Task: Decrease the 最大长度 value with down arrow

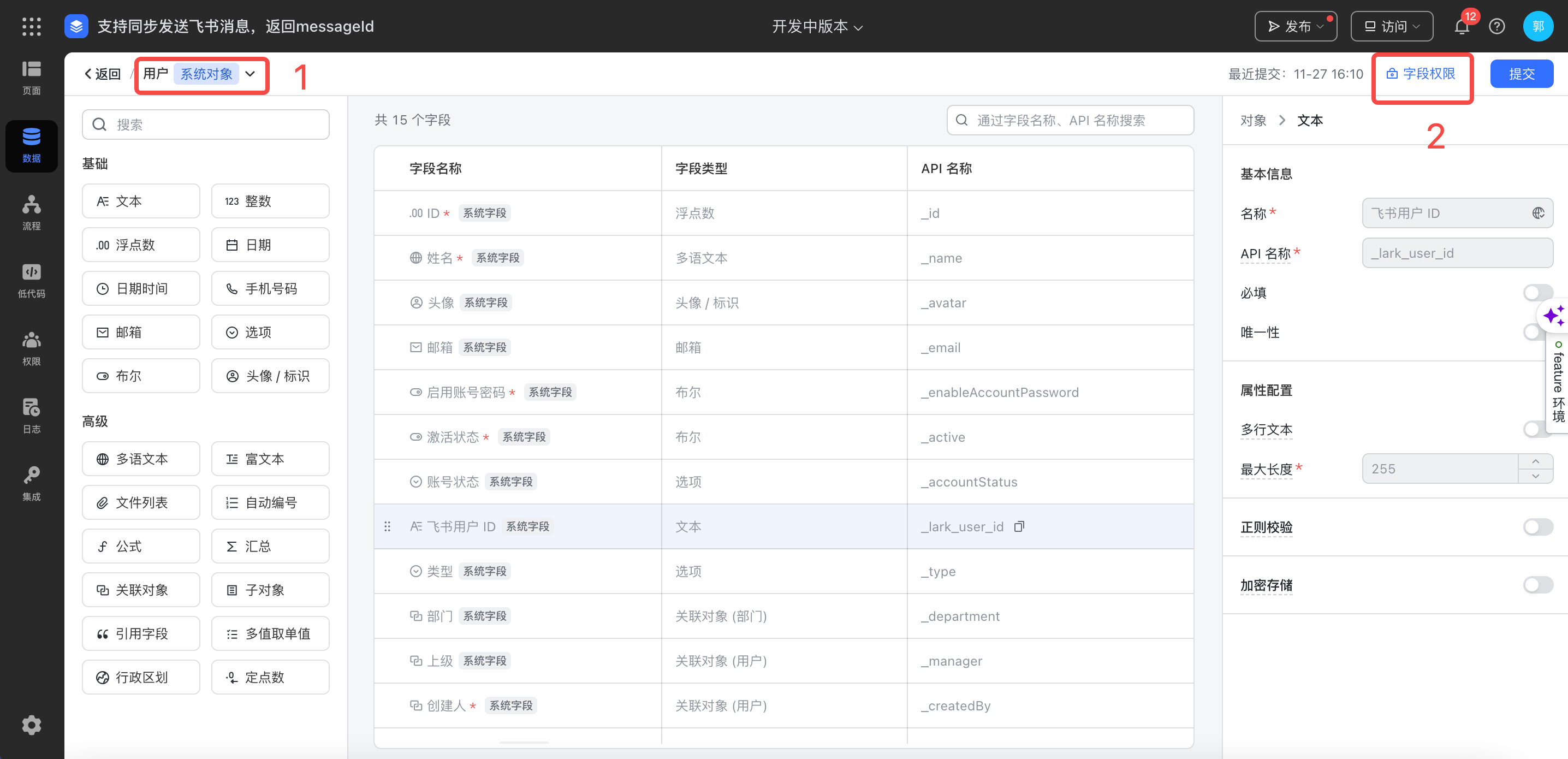Action: coord(1535,476)
